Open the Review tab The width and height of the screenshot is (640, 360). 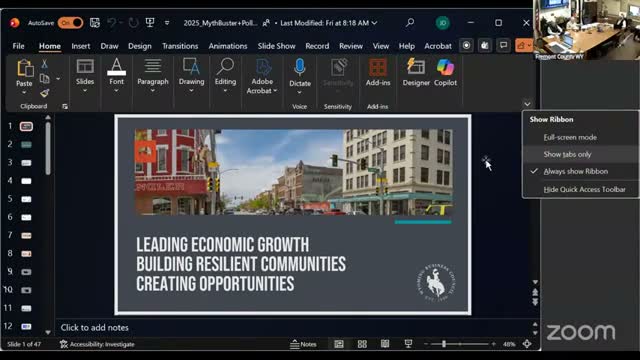[351, 46]
